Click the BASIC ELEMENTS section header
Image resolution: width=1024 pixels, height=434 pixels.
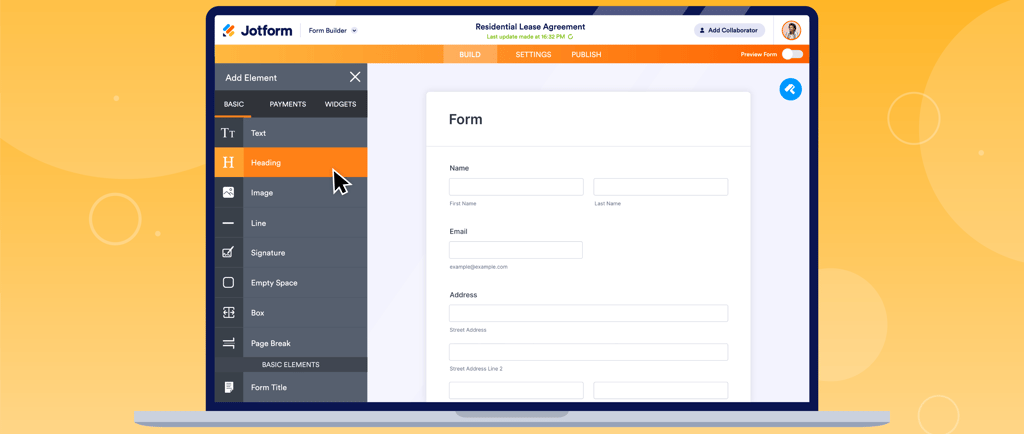(x=291, y=364)
